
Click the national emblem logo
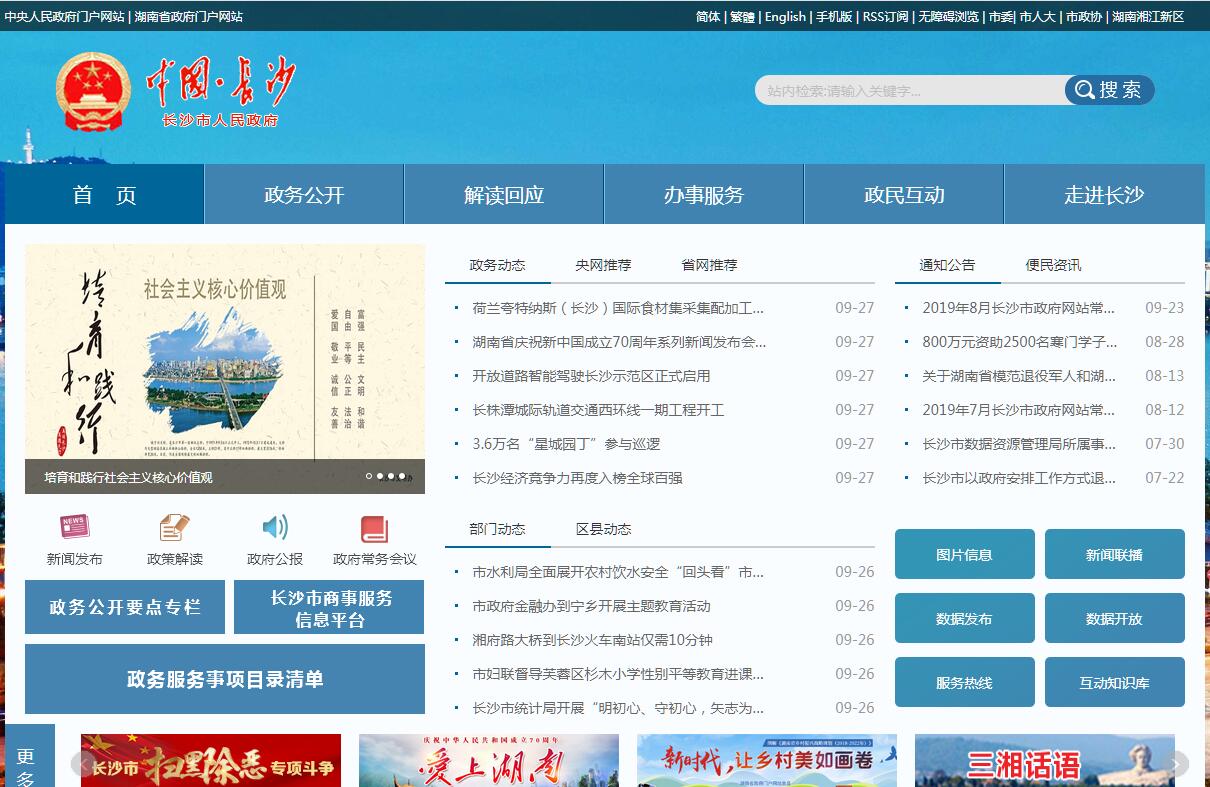(x=93, y=92)
